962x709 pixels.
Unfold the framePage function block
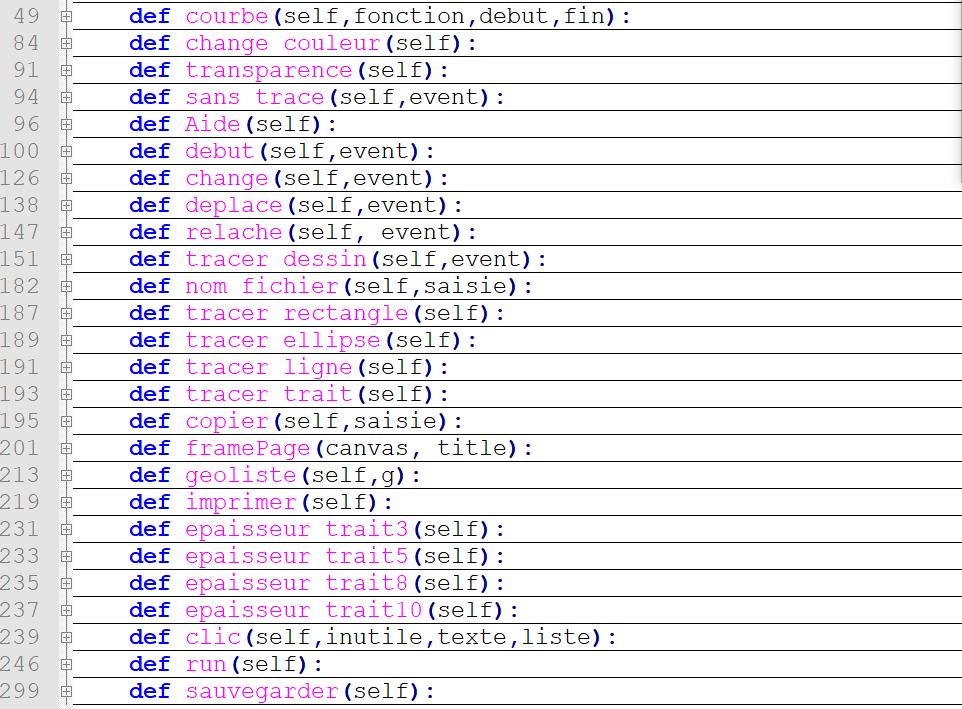pyautogui.click(x=66, y=449)
